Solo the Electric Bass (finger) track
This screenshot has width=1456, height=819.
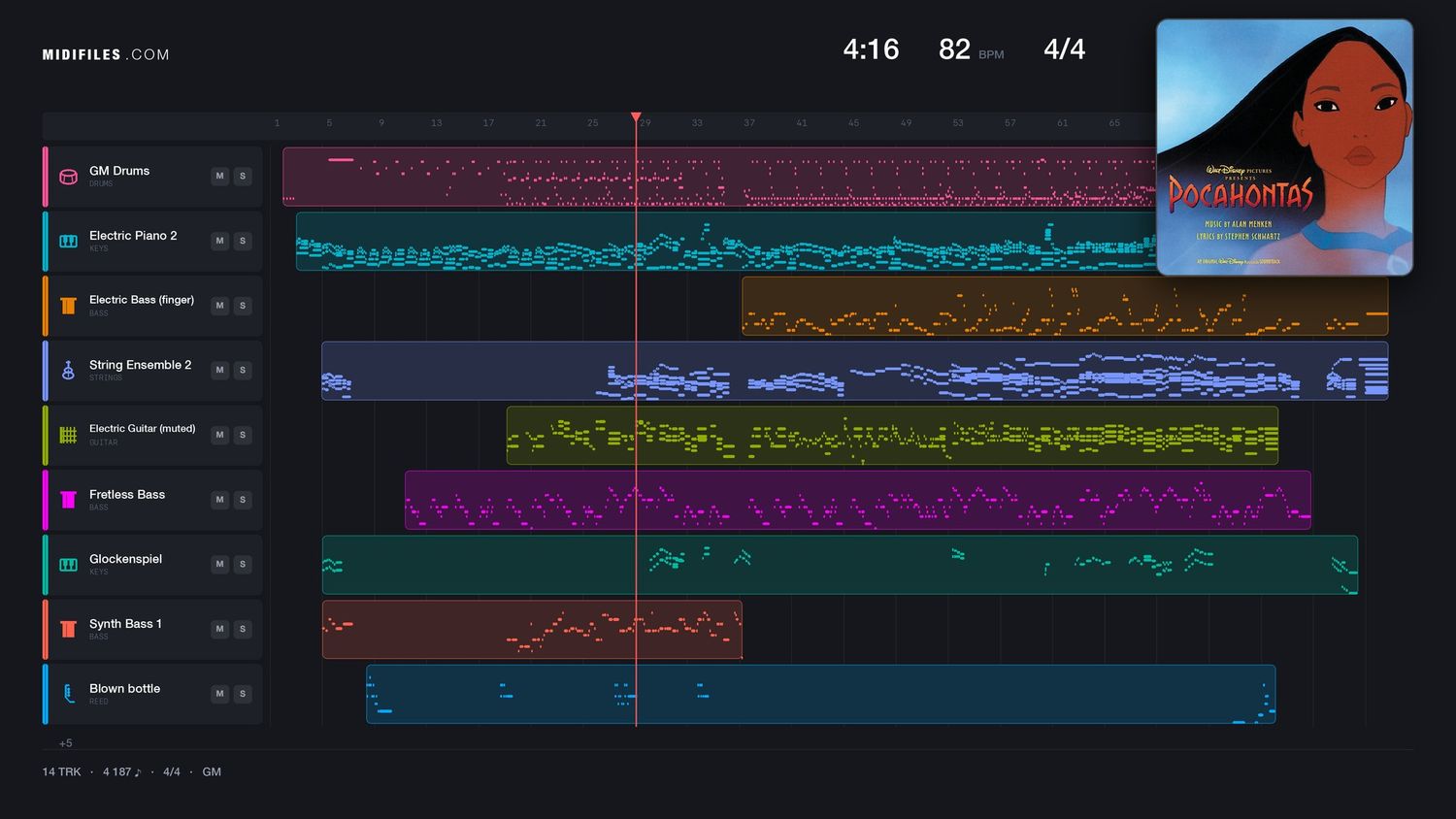[x=243, y=306]
